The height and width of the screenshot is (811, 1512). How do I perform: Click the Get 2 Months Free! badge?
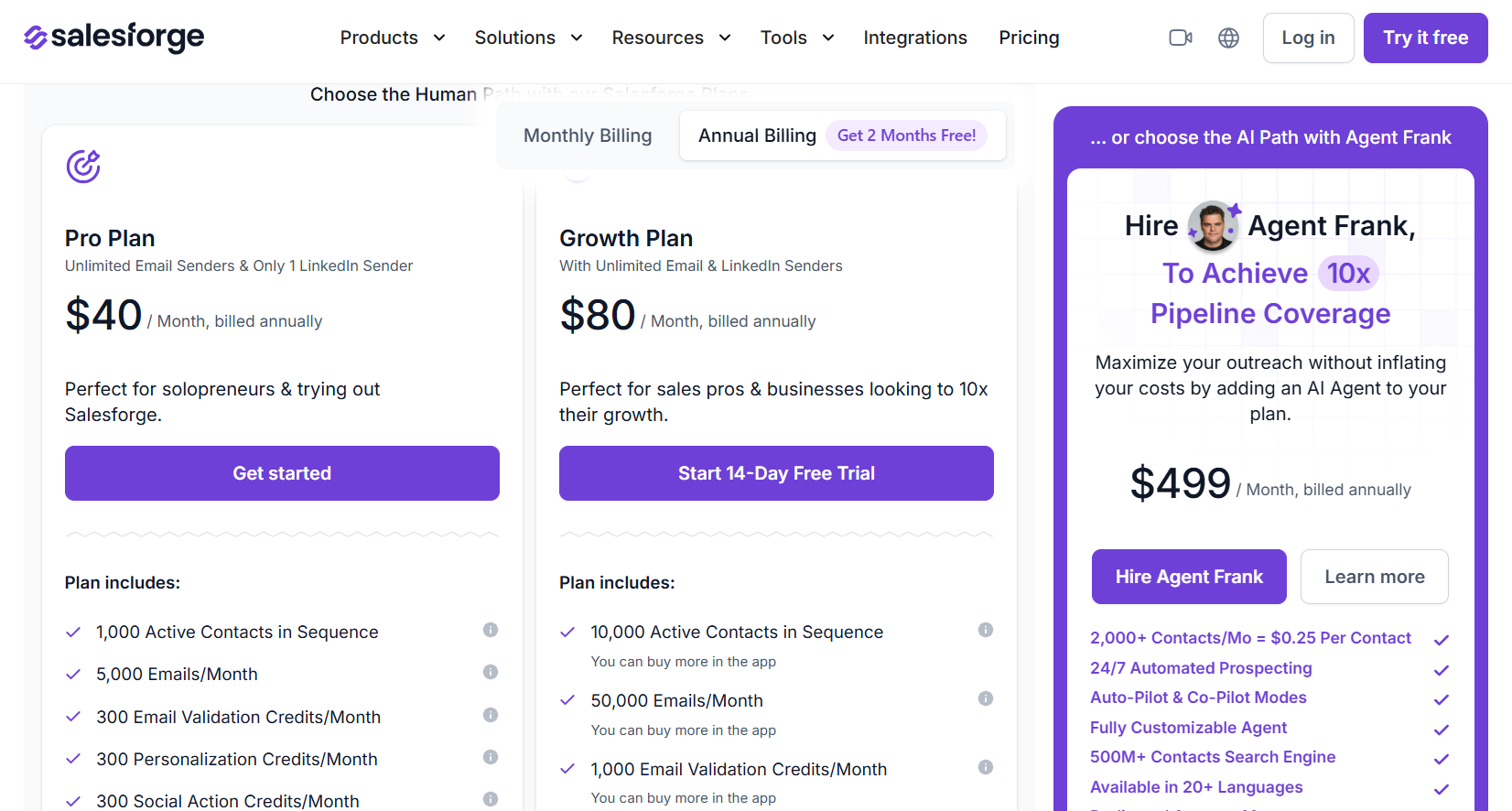pyautogui.click(x=906, y=135)
